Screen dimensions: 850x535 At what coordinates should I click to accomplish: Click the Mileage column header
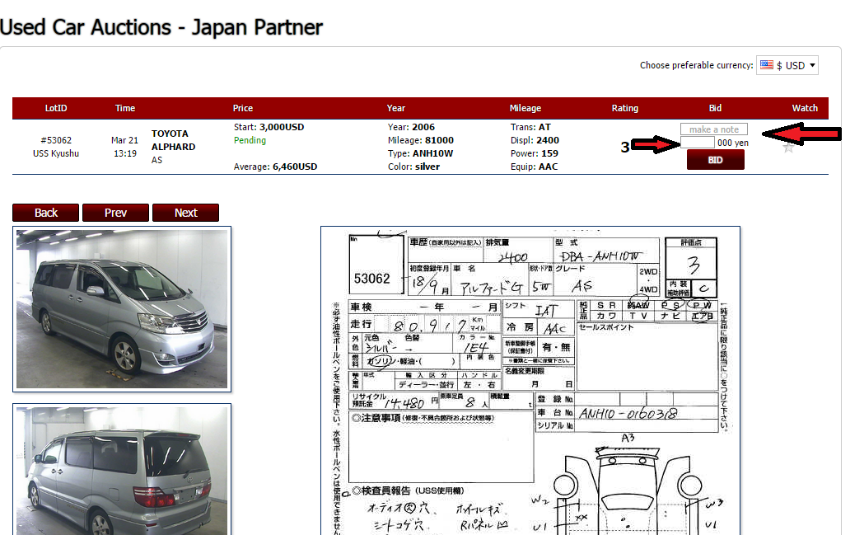(x=525, y=108)
